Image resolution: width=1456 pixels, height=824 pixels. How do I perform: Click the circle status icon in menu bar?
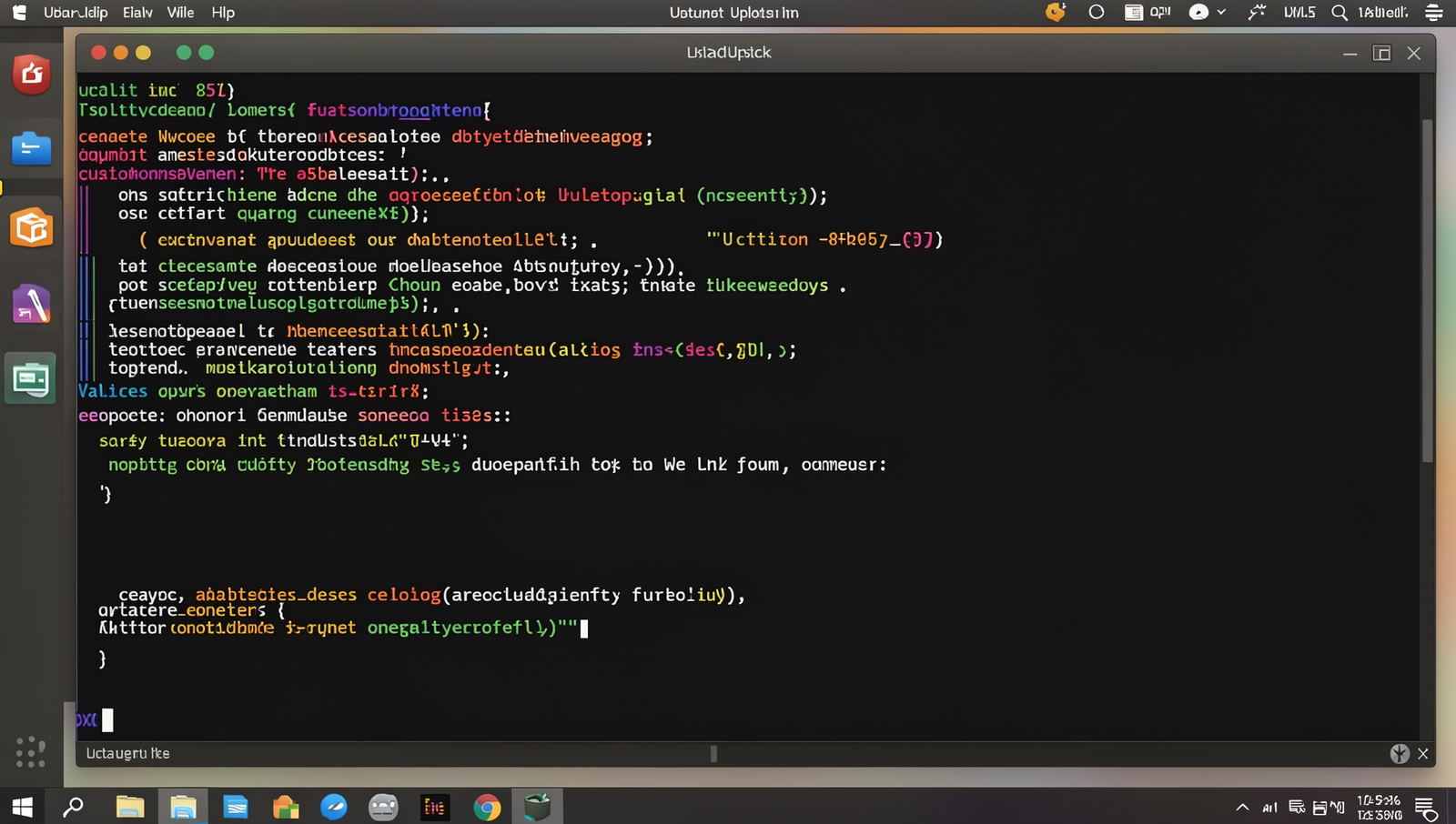pos(1097,12)
